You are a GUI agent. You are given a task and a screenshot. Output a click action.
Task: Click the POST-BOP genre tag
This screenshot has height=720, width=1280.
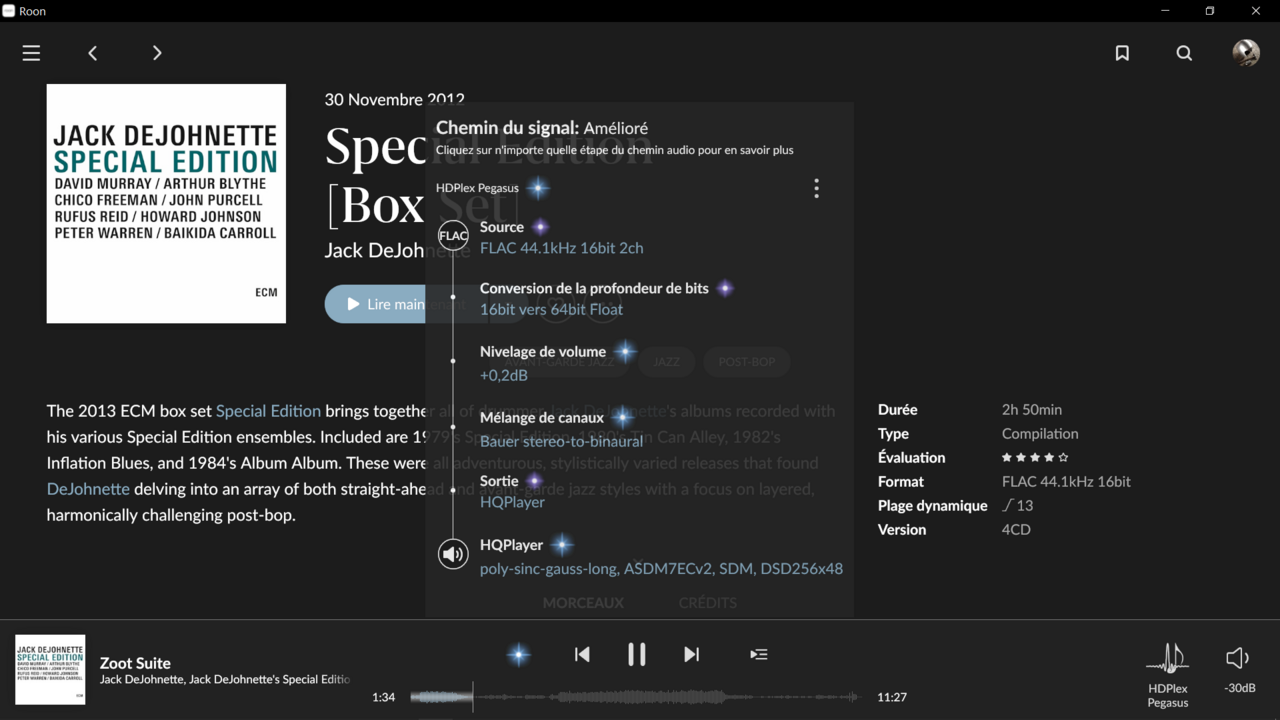[747, 362]
